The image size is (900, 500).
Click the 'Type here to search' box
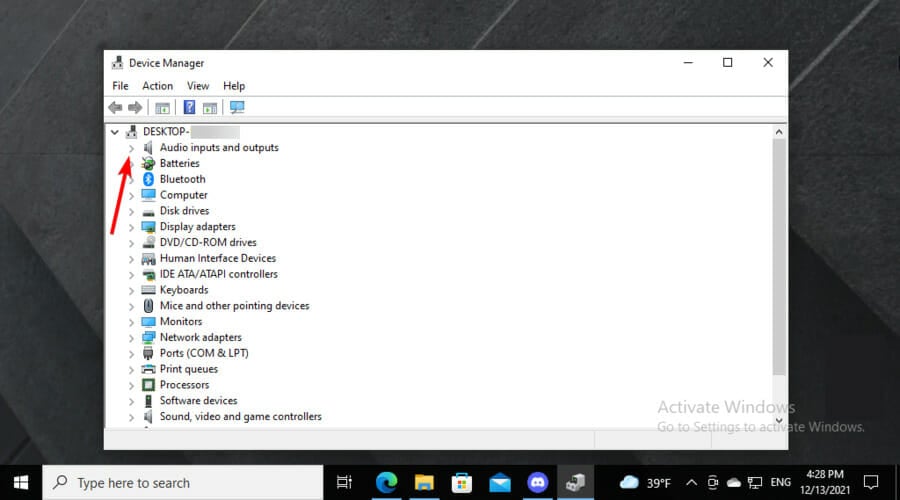pyautogui.click(x=183, y=483)
